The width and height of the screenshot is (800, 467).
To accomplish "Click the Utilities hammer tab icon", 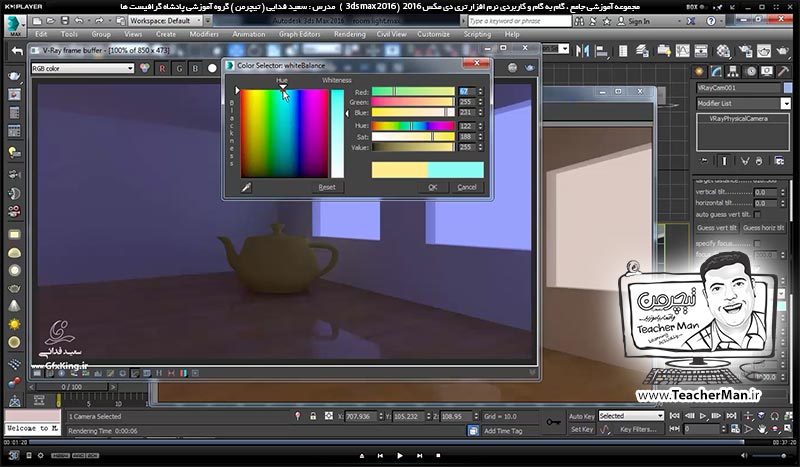I will coord(783,71).
